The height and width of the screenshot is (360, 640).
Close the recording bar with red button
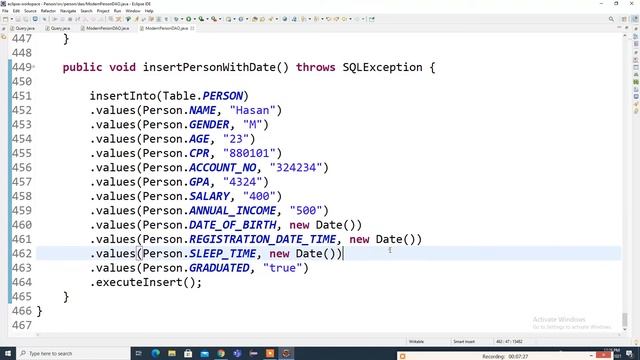(x=603, y=356)
